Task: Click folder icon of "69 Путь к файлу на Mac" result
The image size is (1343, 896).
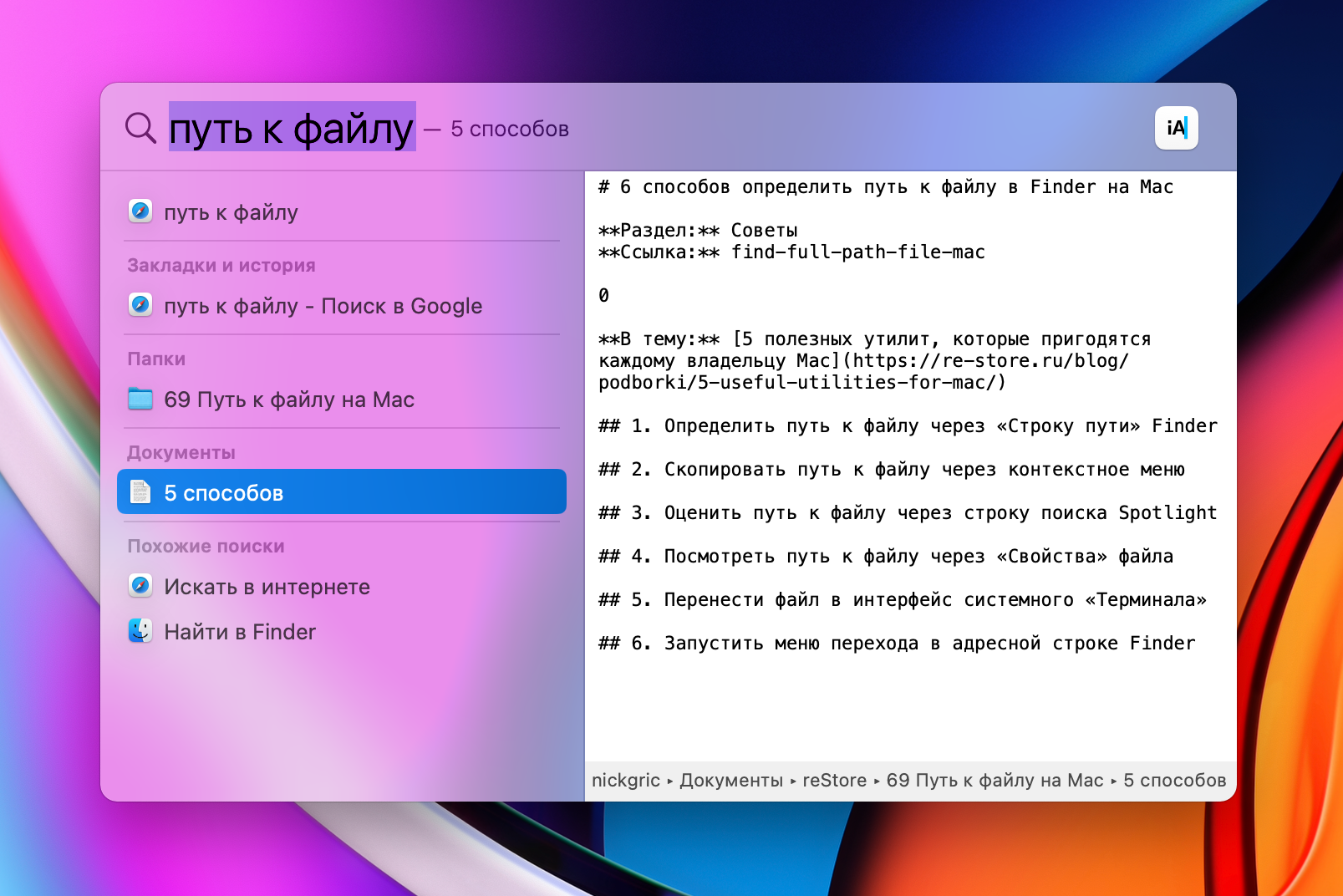Action: (x=140, y=400)
